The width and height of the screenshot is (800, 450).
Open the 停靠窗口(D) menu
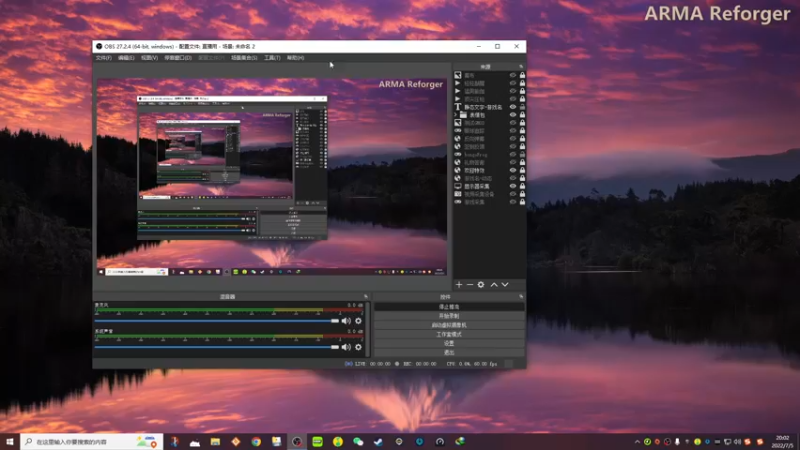click(x=178, y=58)
